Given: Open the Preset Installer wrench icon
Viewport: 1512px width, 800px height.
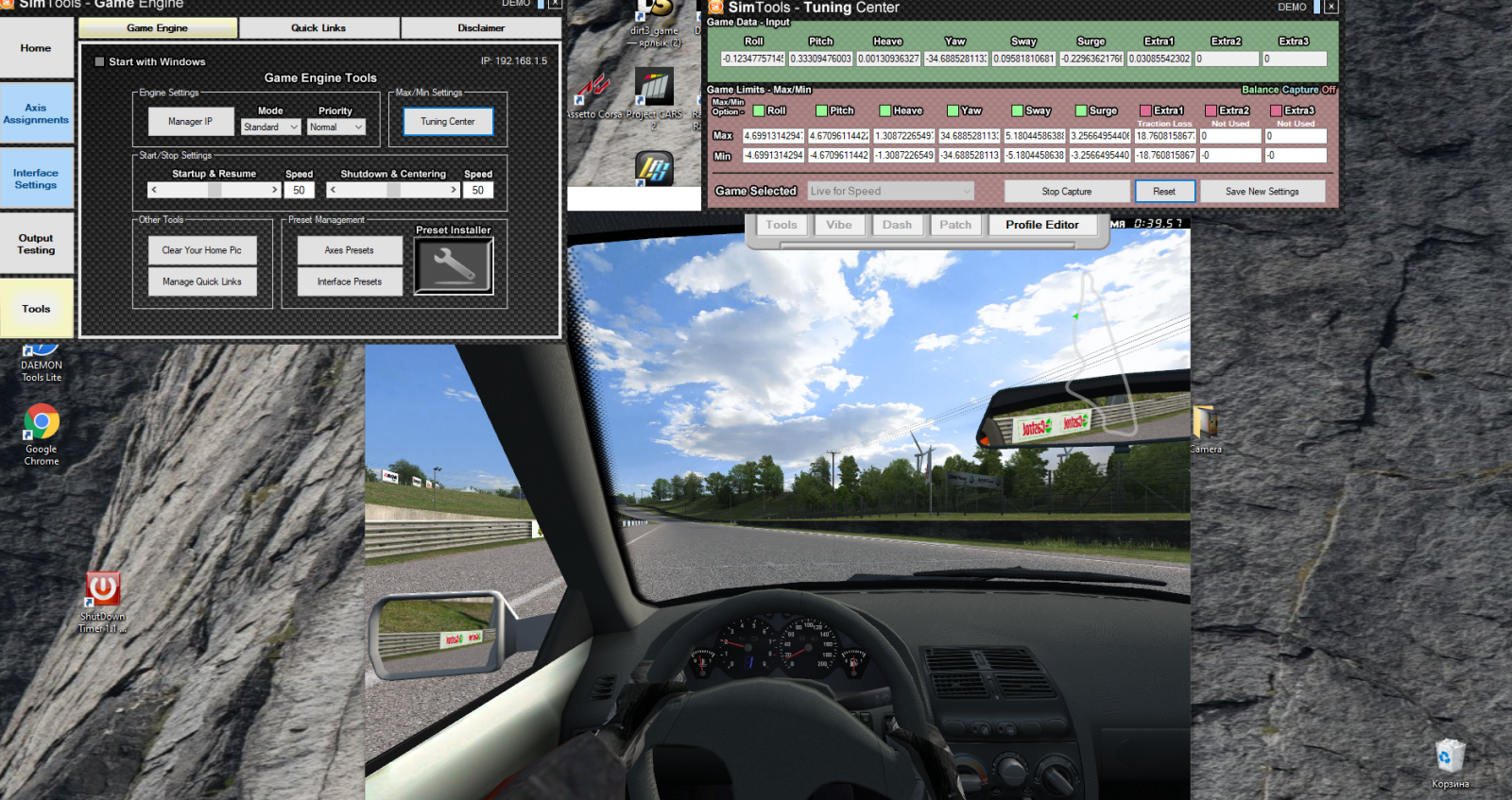Looking at the screenshot, I should pyautogui.click(x=454, y=265).
